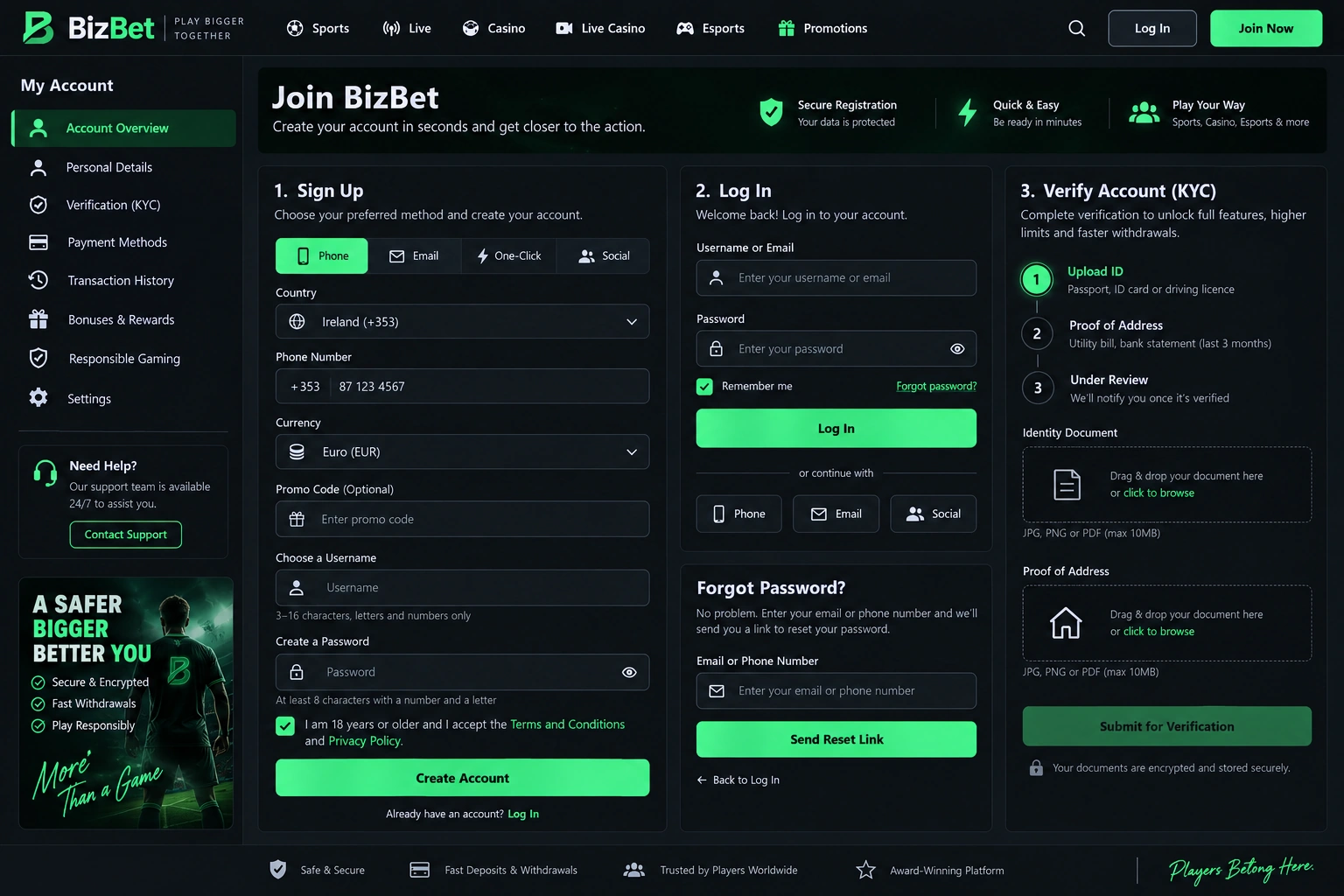Click the Contact Support button
Image resolution: width=1344 pixels, height=896 pixels.
[x=126, y=535]
